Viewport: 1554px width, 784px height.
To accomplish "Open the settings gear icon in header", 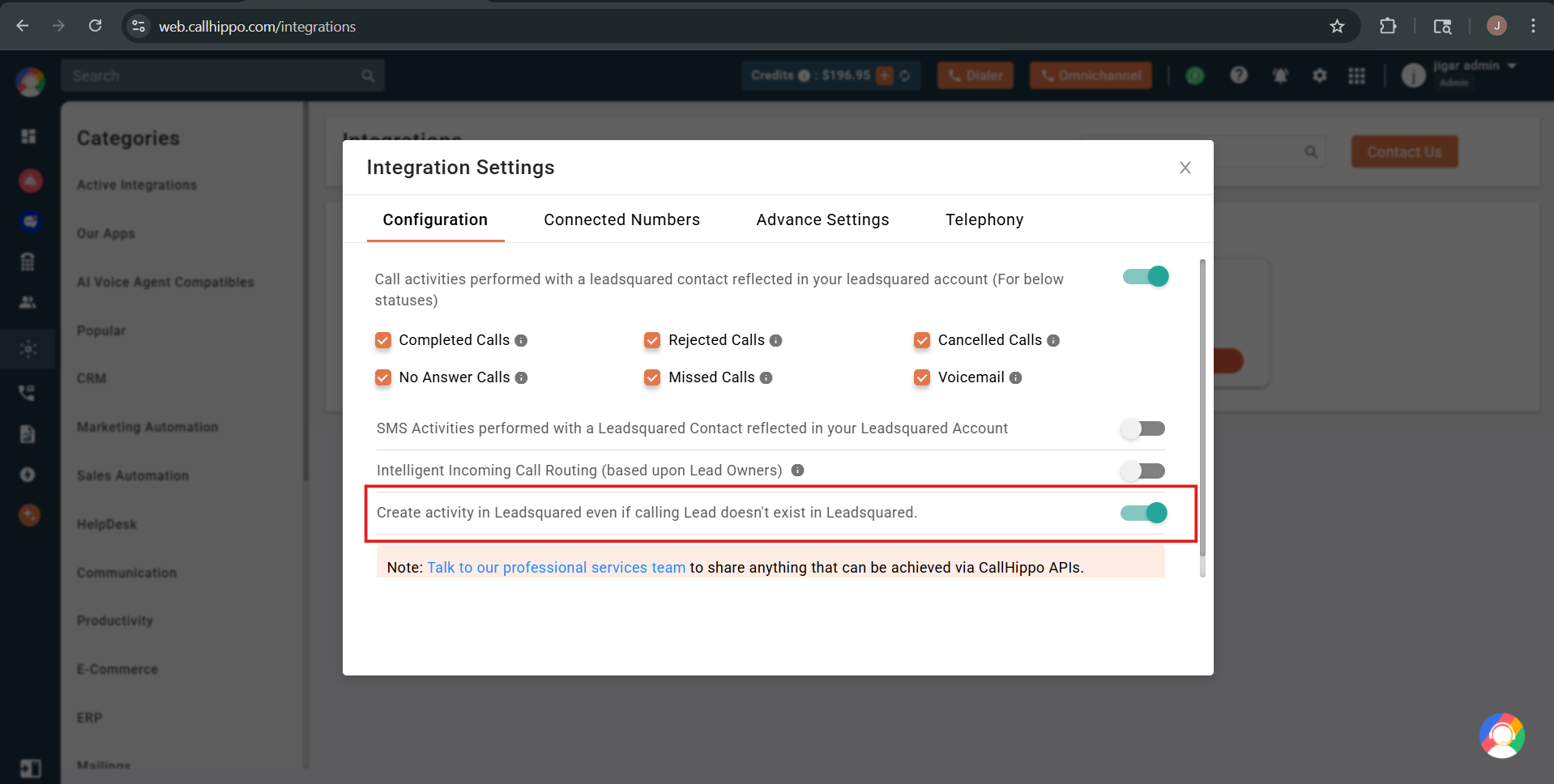I will tap(1320, 75).
